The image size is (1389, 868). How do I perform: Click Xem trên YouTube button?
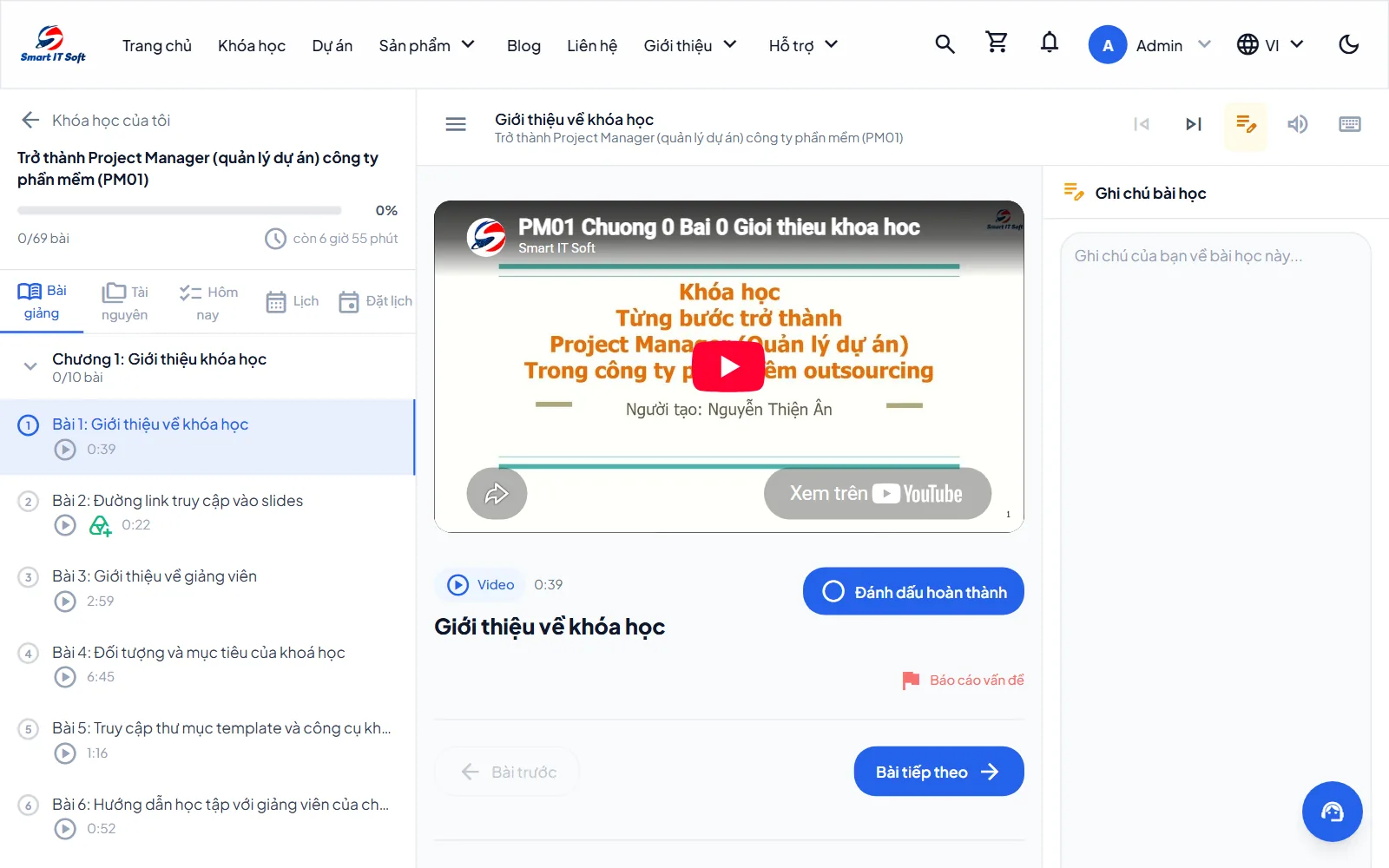pos(877,494)
